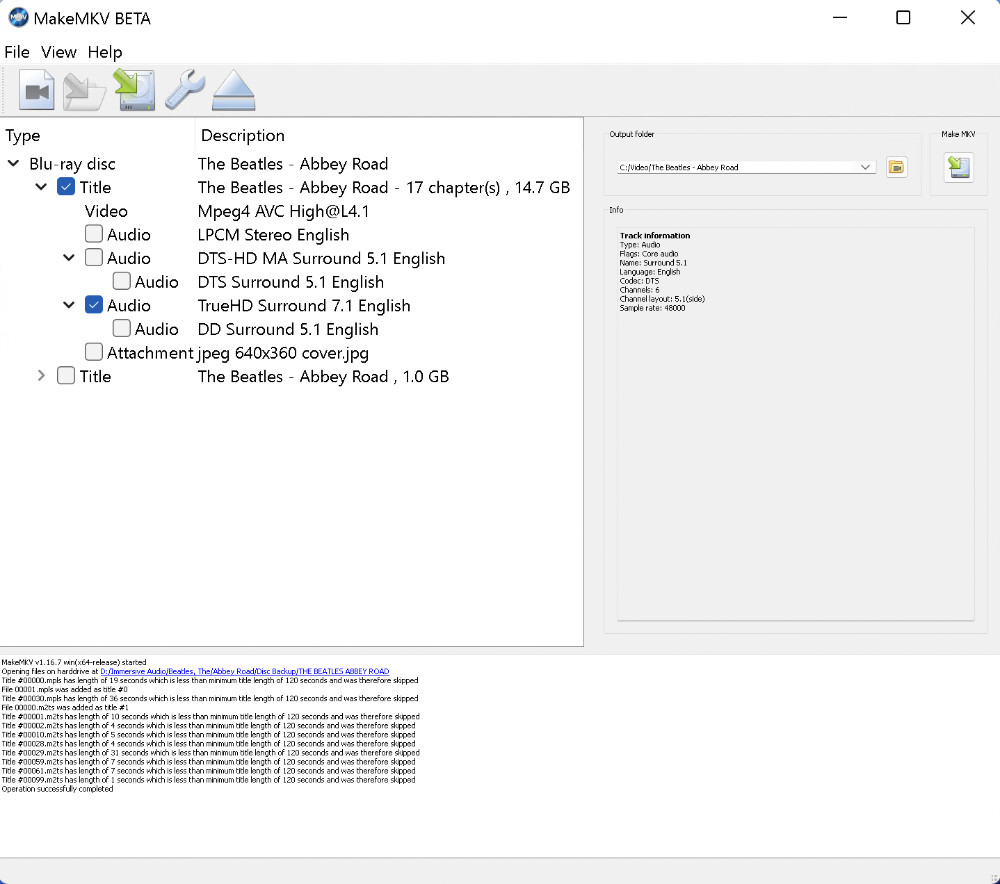Screen dimensions: 1000x884
Task: Check the DTS-HD MA Surround 5.1 checkbox
Action: (x=94, y=258)
